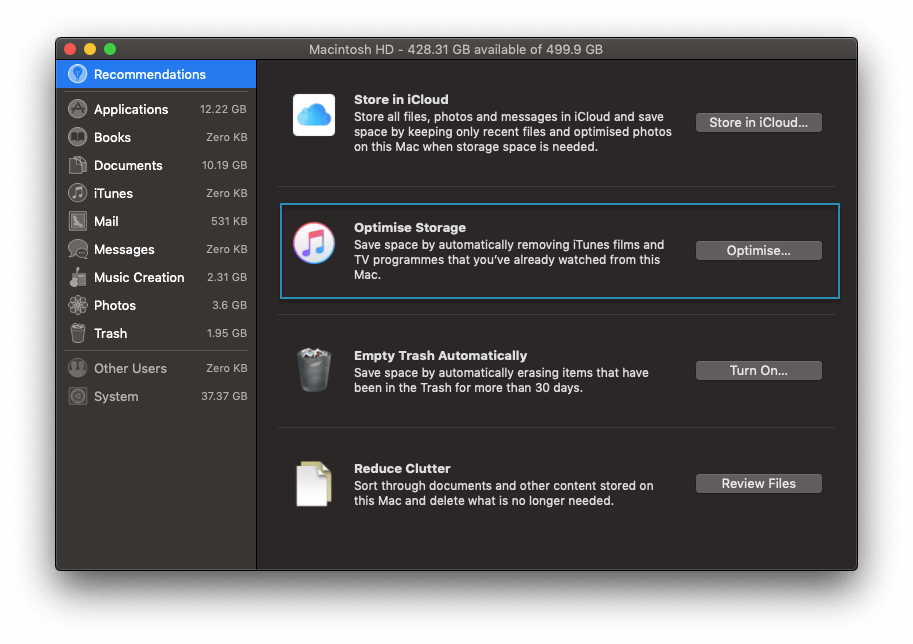
Task: Select iTunes in the sidebar
Action: 156,193
